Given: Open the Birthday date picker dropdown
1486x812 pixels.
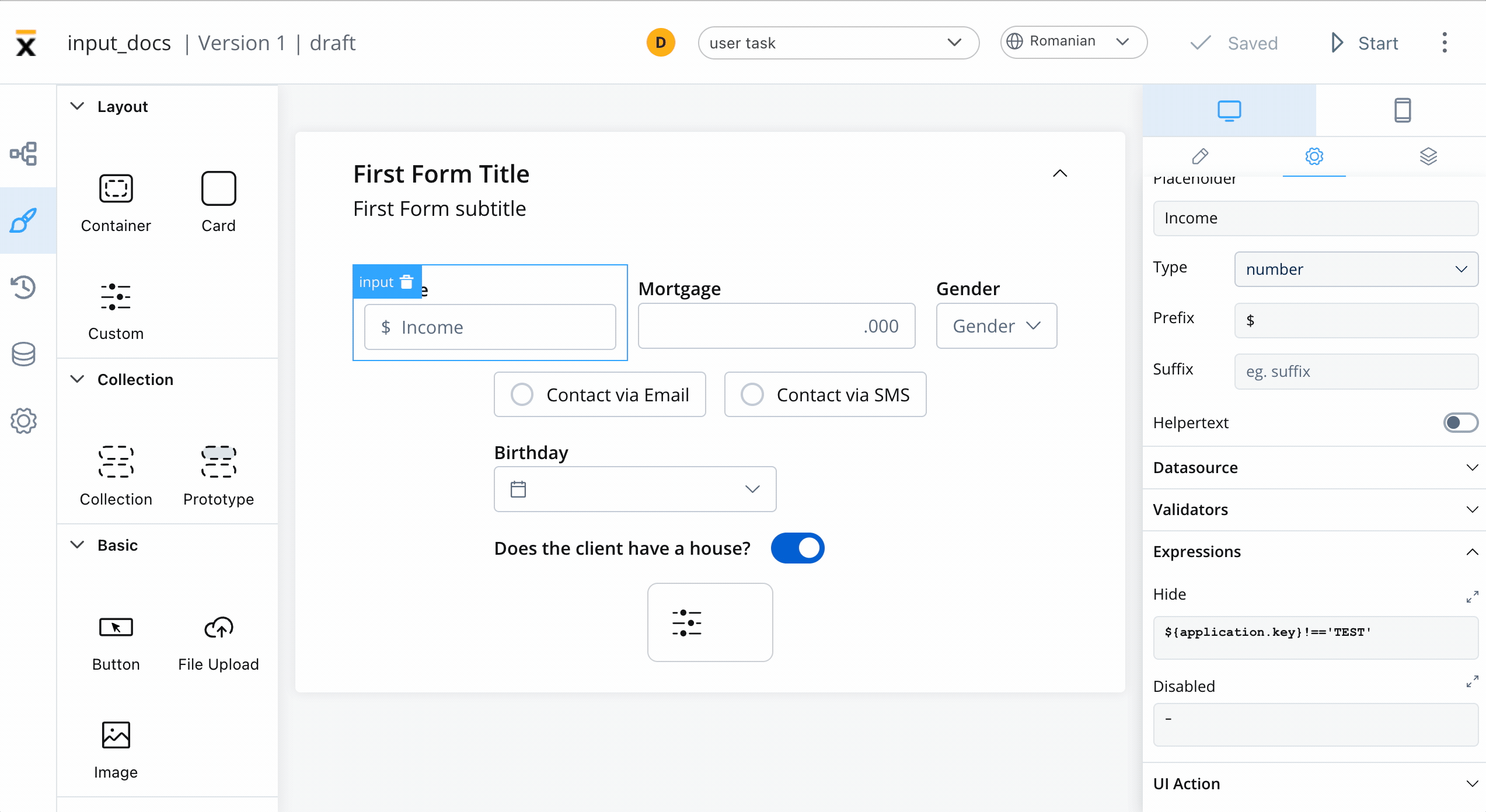Looking at the screenshot, I should pyautogui.click(x=635, y=489).
